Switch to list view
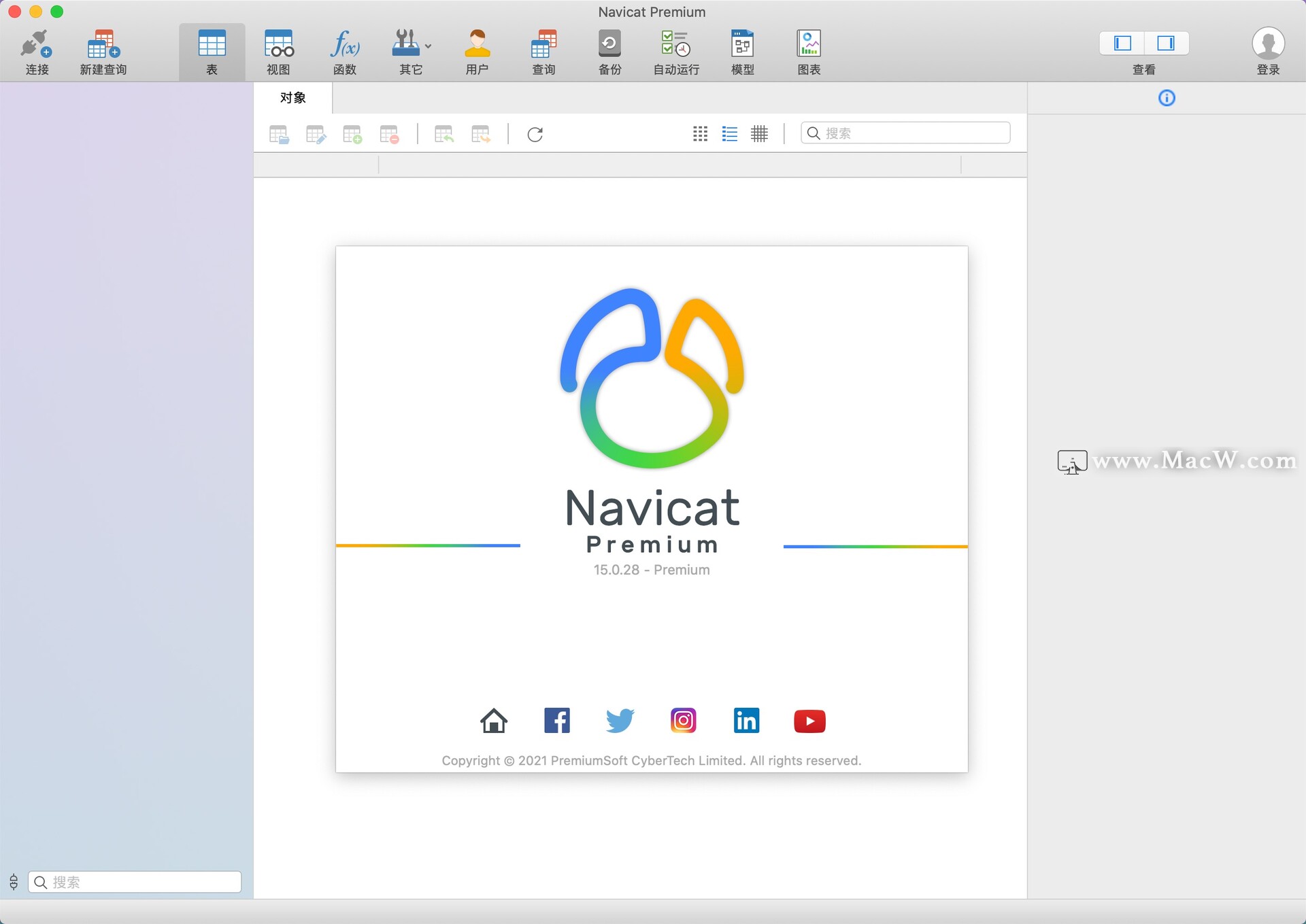1306x924 pixels. pos(730,134)
